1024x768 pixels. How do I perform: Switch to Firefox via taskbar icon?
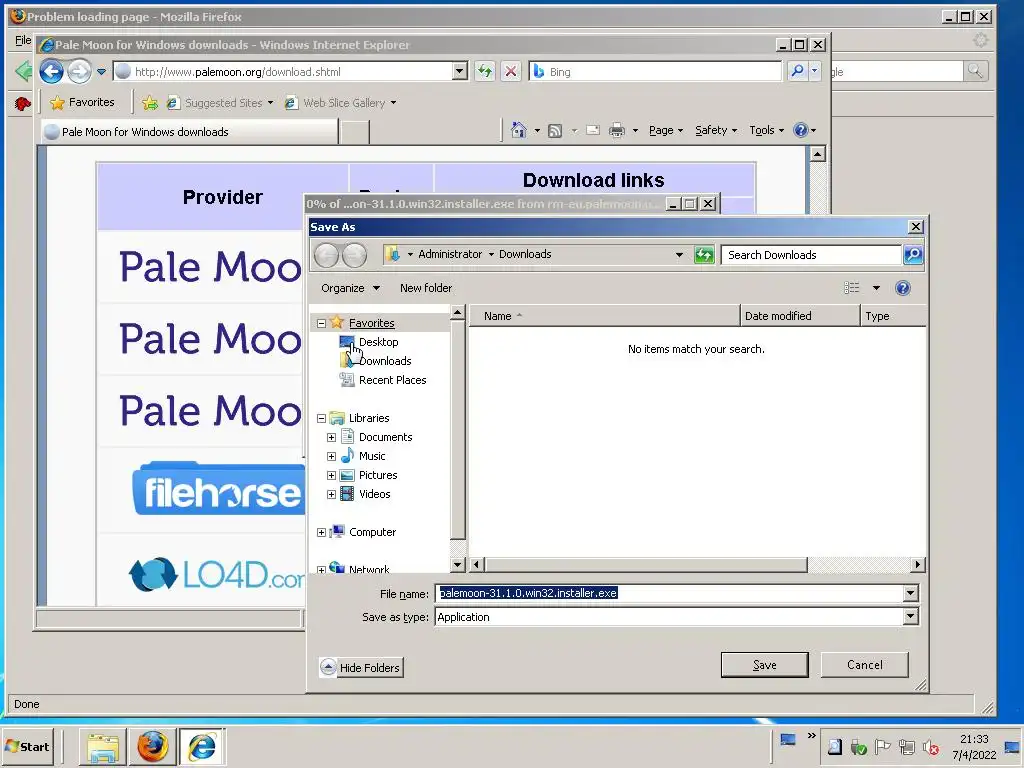pyautogui.click(x=152, y=747)
